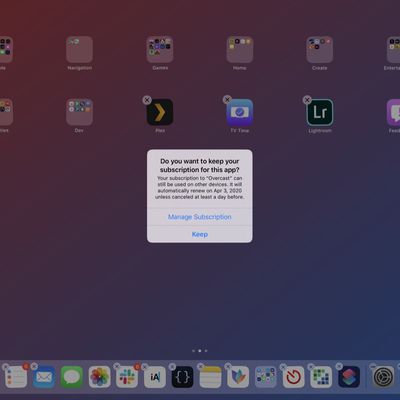Delete Lightroom using its X badge
This screenshot has width=400, height=400.
click(x=307, y=100)
